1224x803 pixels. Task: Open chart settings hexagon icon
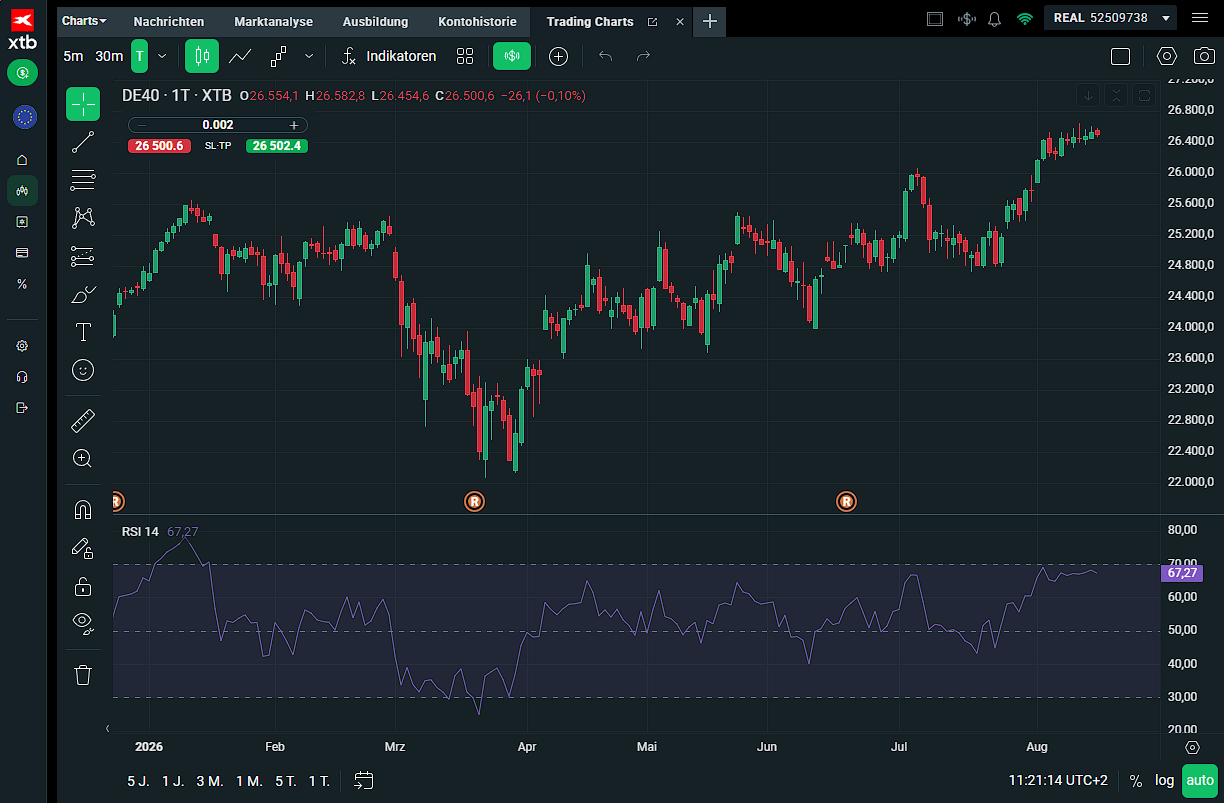point(1168,56)
